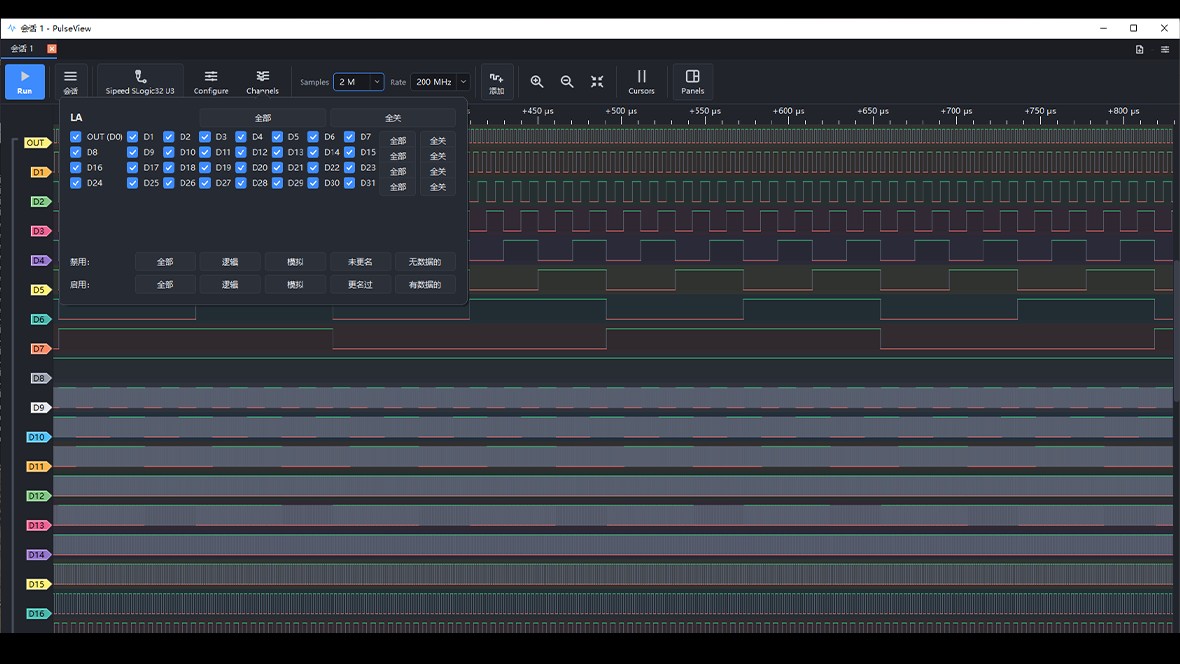Image resolution: width=1180 pixels, height=664 pixels.
Task: Toggle the Channels popup icon
Action: [263, 76]
